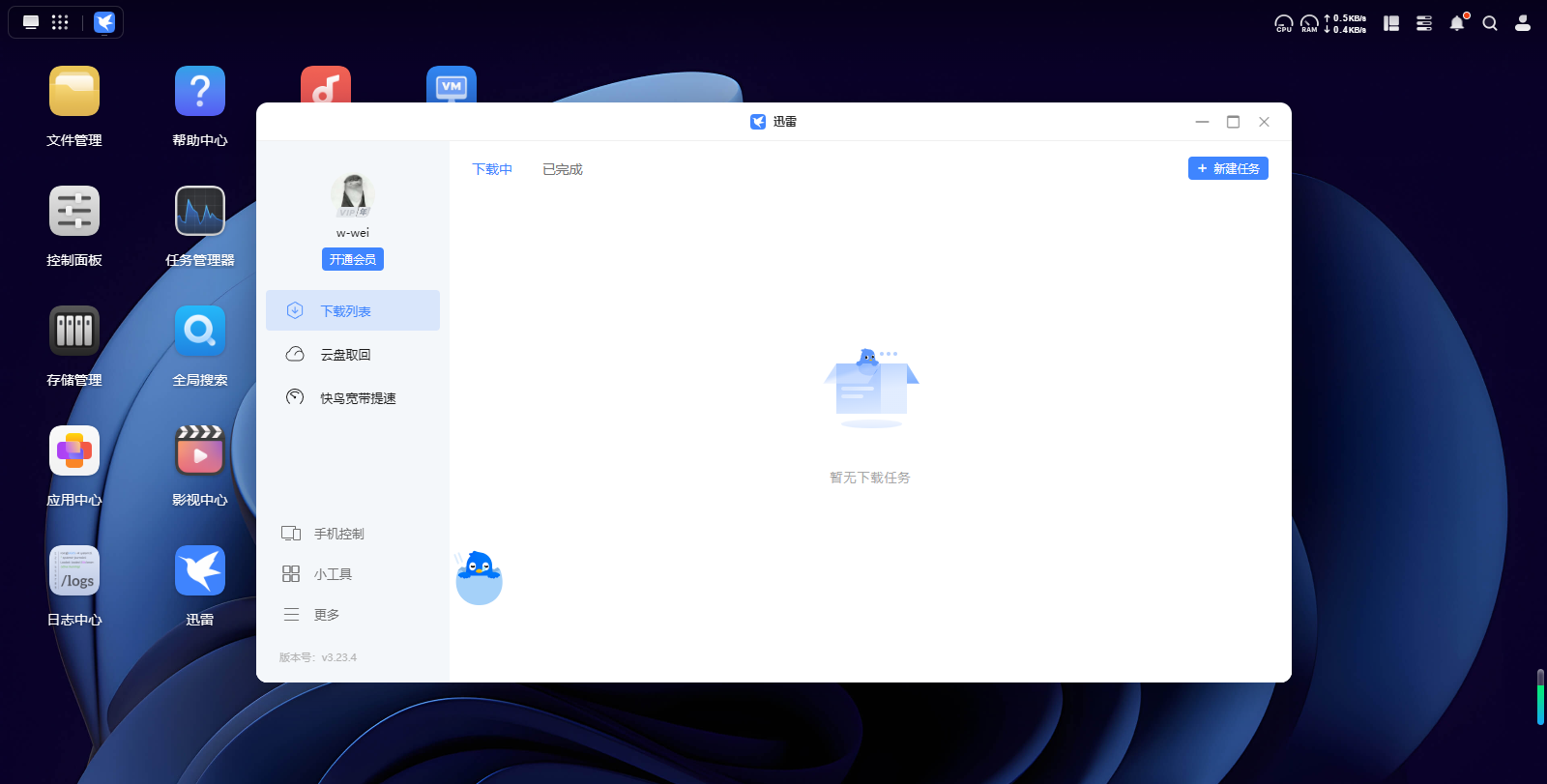
Task: Show desktop via top-left monitor icon
Action: coord(31,22)
